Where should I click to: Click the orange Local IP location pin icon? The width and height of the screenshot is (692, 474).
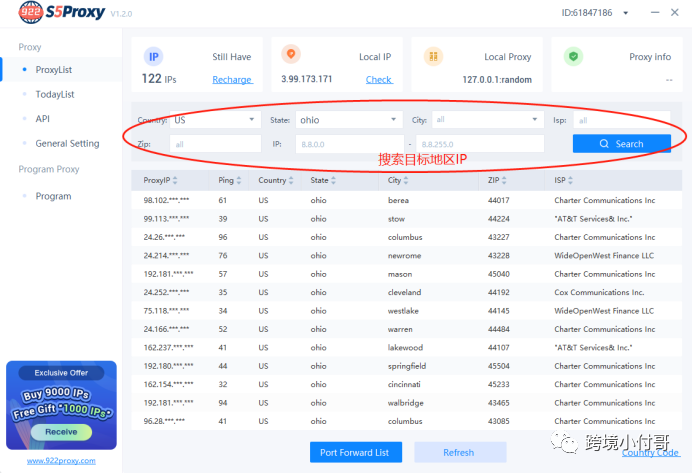(291, 54)
